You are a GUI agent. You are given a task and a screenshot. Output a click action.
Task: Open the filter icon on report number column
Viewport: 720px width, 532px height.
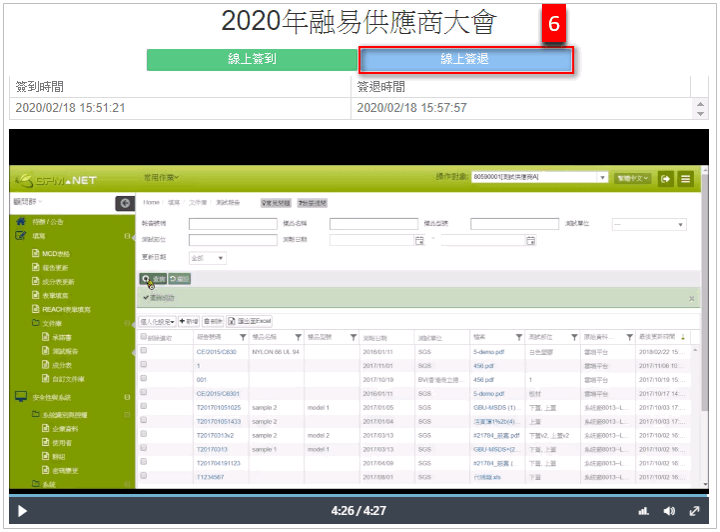click(243, 338)
